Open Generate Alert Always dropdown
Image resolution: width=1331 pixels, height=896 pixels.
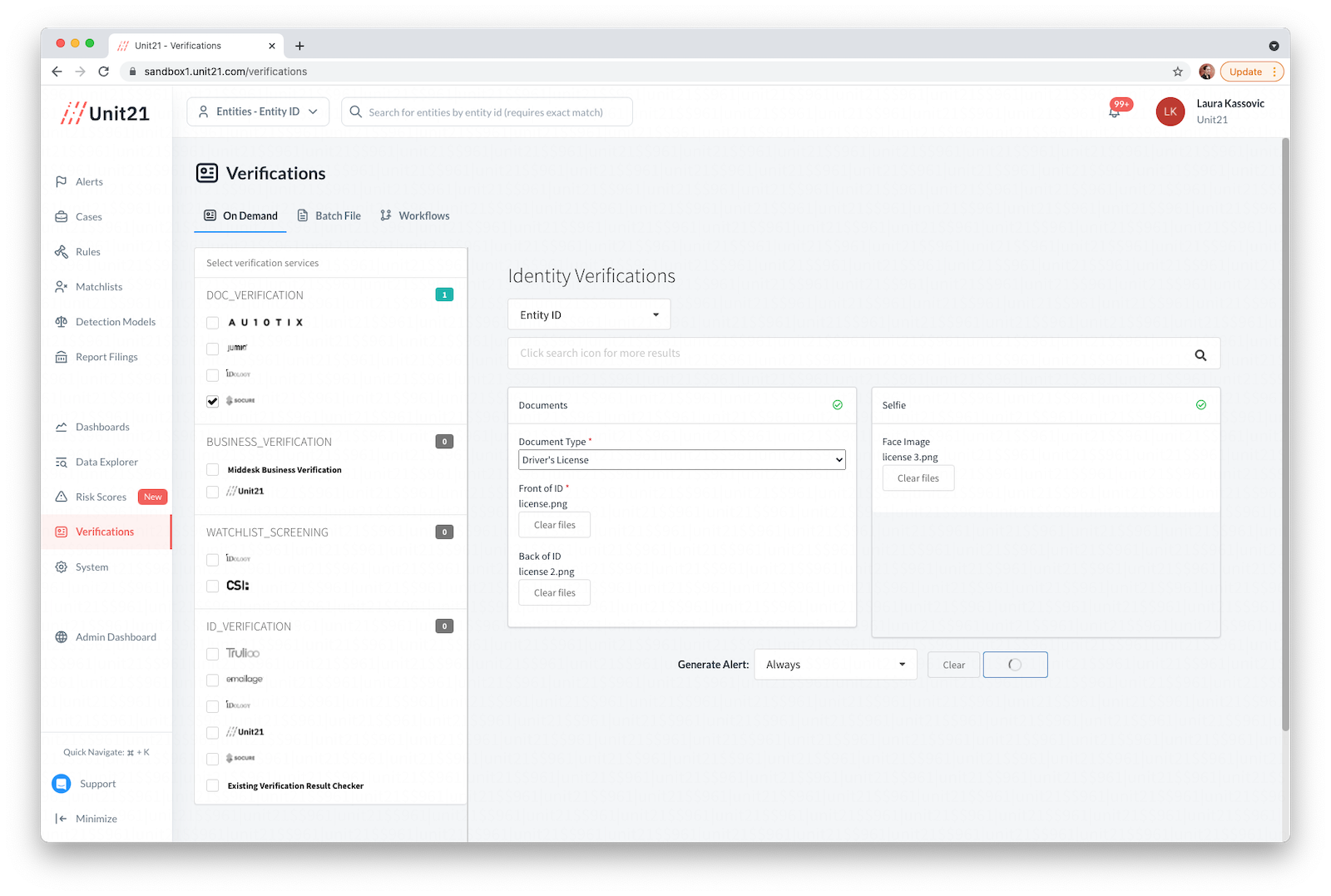[835, 665]
